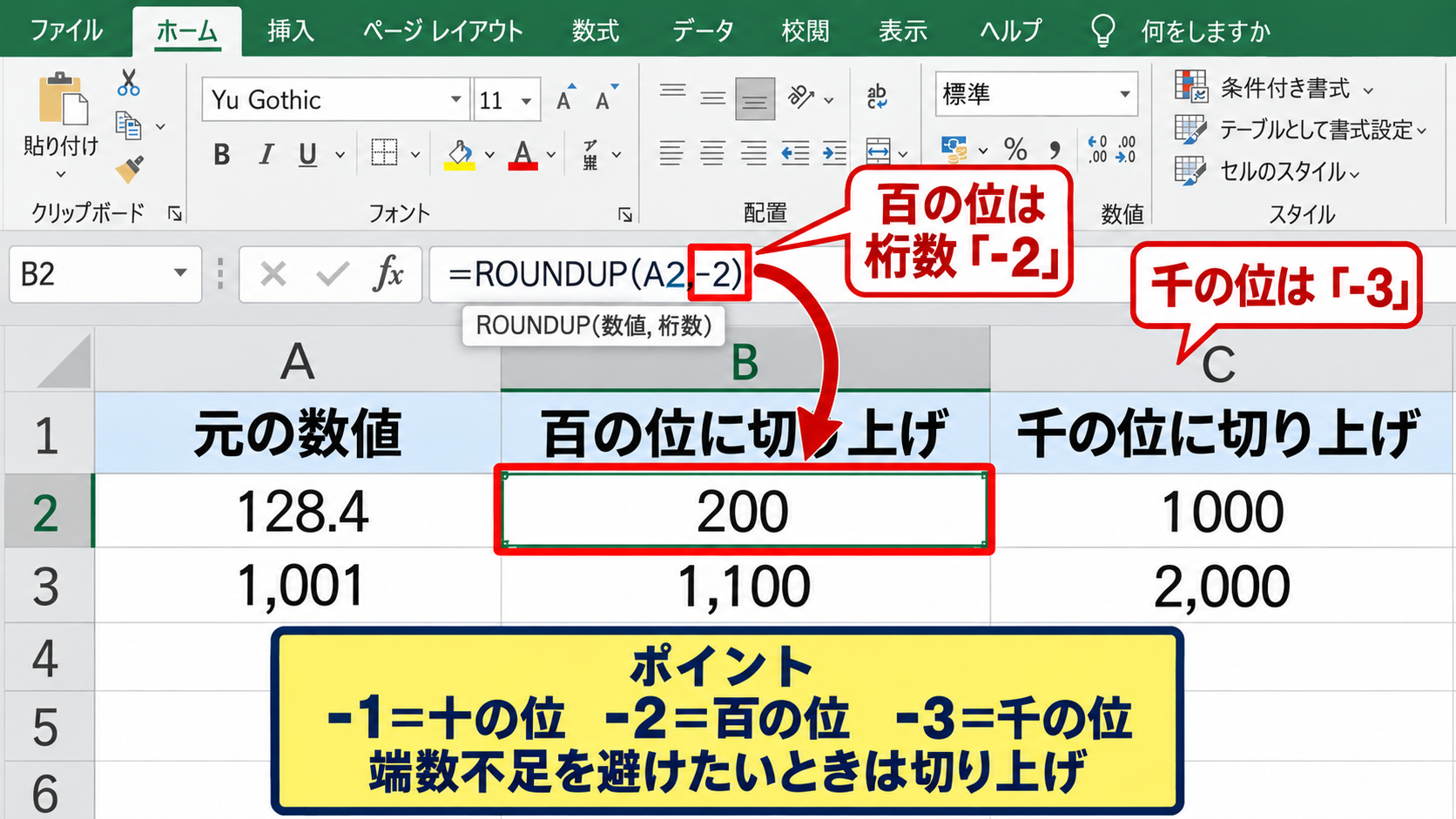
Task: Select cell containing 1,001
Action: (298, 586)
